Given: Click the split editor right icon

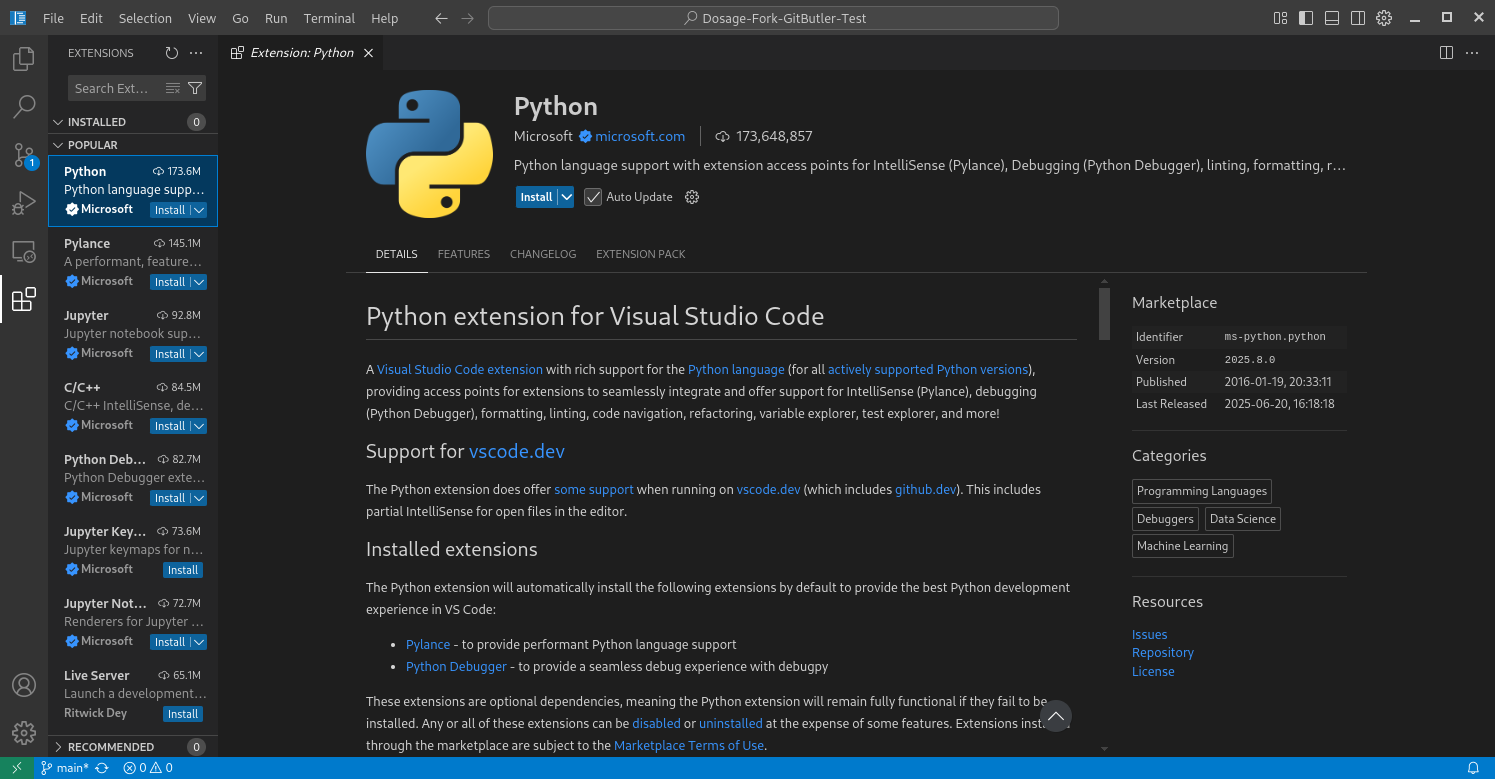Looking at the screenshot, I should pyautogui.click(x=1446, y=53).
